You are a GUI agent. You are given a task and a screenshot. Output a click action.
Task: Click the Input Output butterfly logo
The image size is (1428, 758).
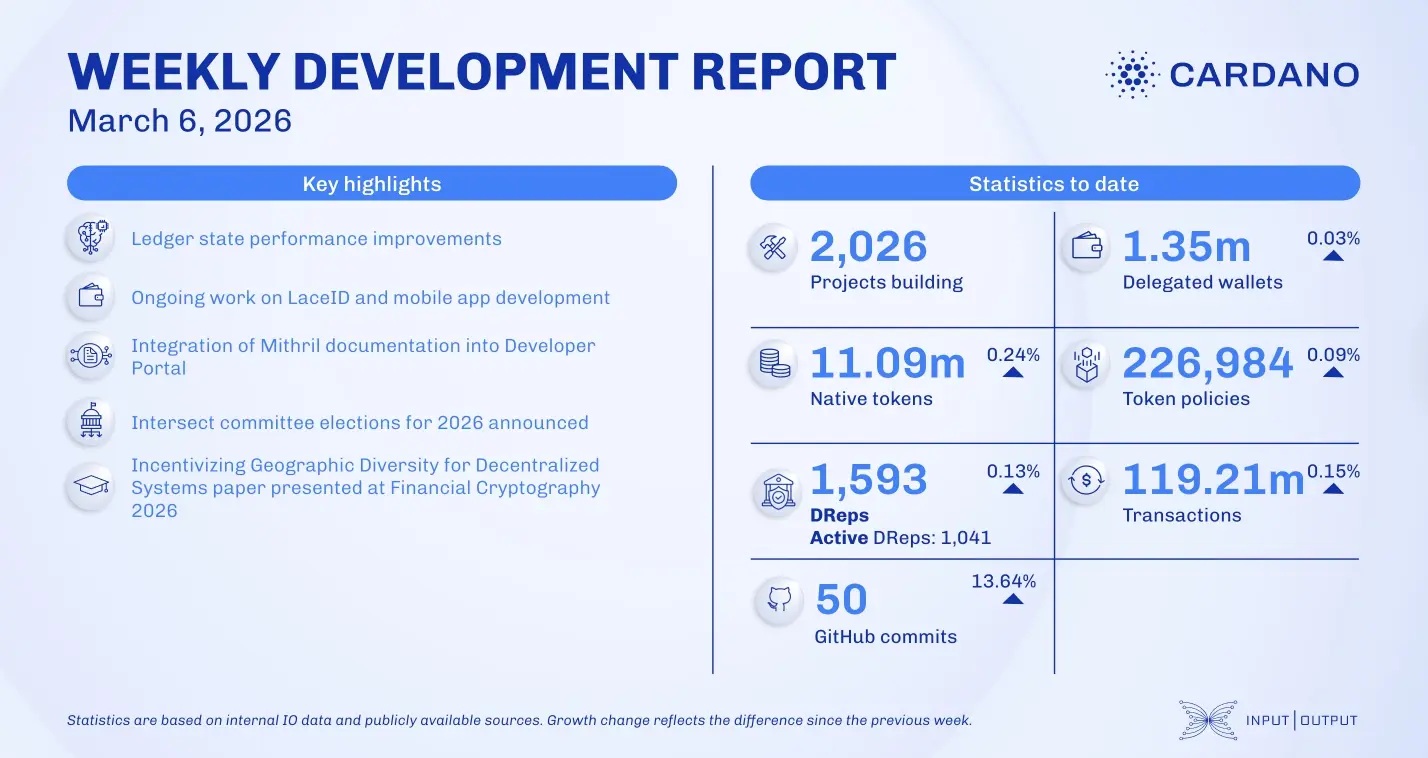pos(1206,720)
